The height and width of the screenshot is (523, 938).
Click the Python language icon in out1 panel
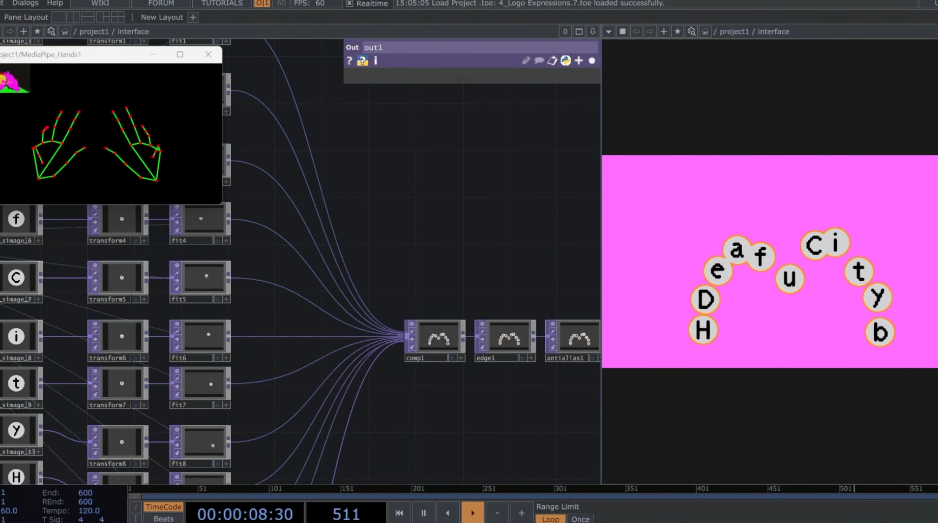(x=565, y=60)
